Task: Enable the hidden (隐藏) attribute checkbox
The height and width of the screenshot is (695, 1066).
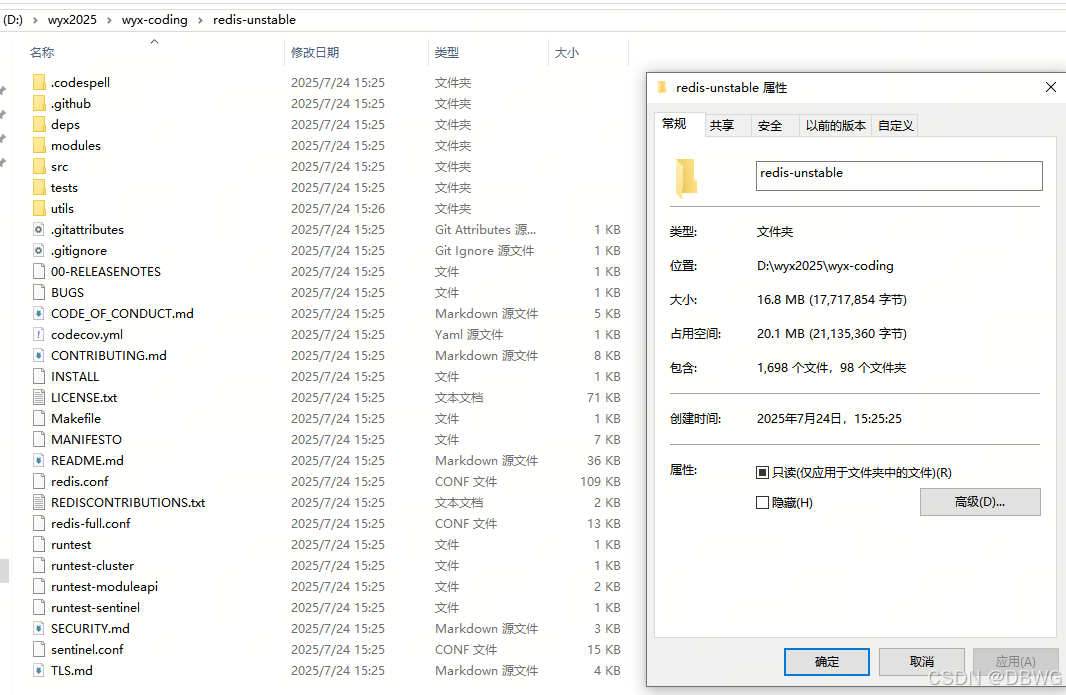Action: (x=762, y=503)
